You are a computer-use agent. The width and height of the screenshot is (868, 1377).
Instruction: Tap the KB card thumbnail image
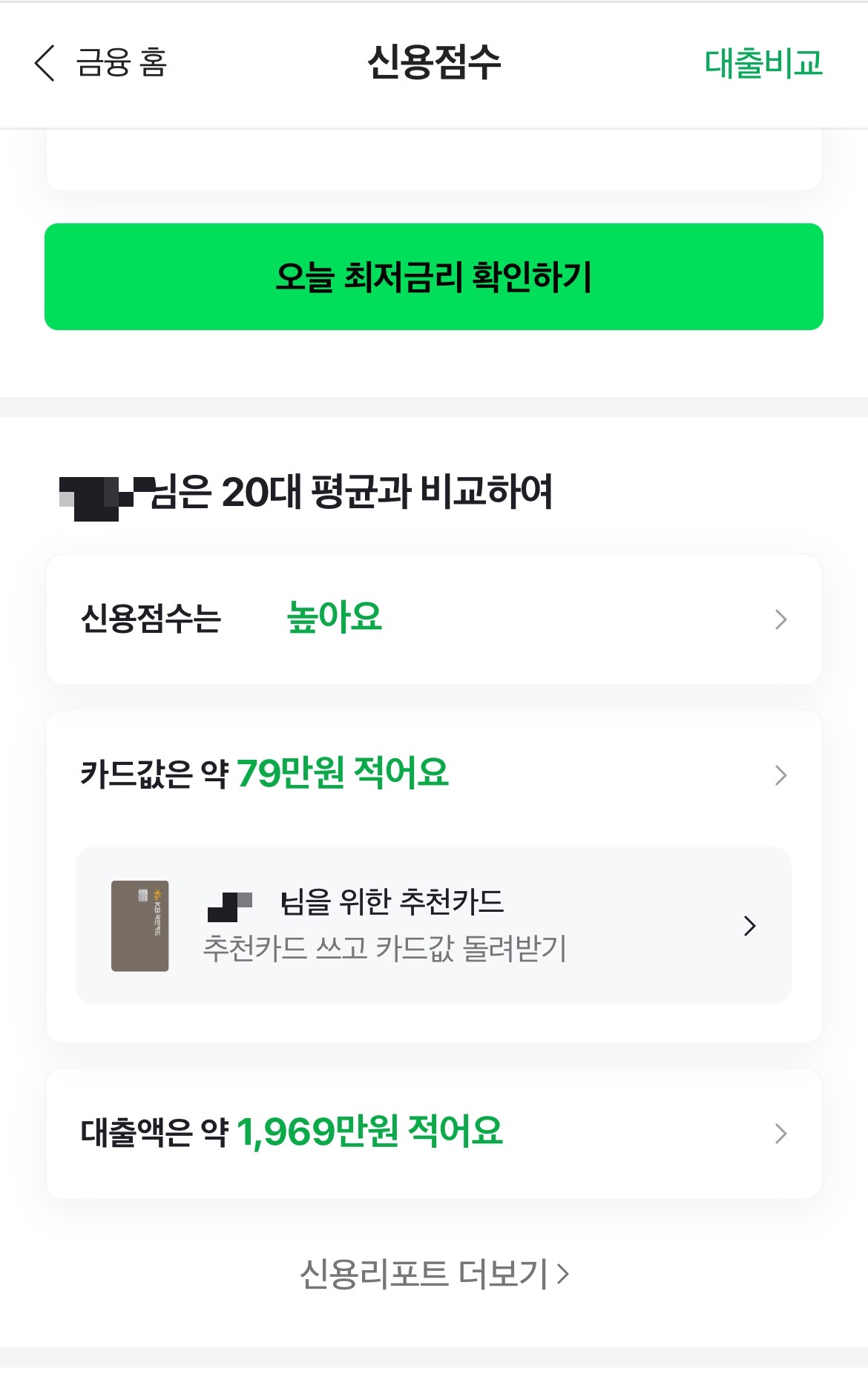pos(139,926)
